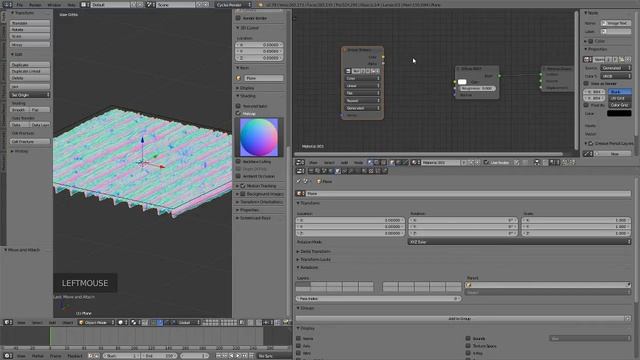Open the Modifiers properties tab icon
Viewport: 640px width, 360px height.
351,171
